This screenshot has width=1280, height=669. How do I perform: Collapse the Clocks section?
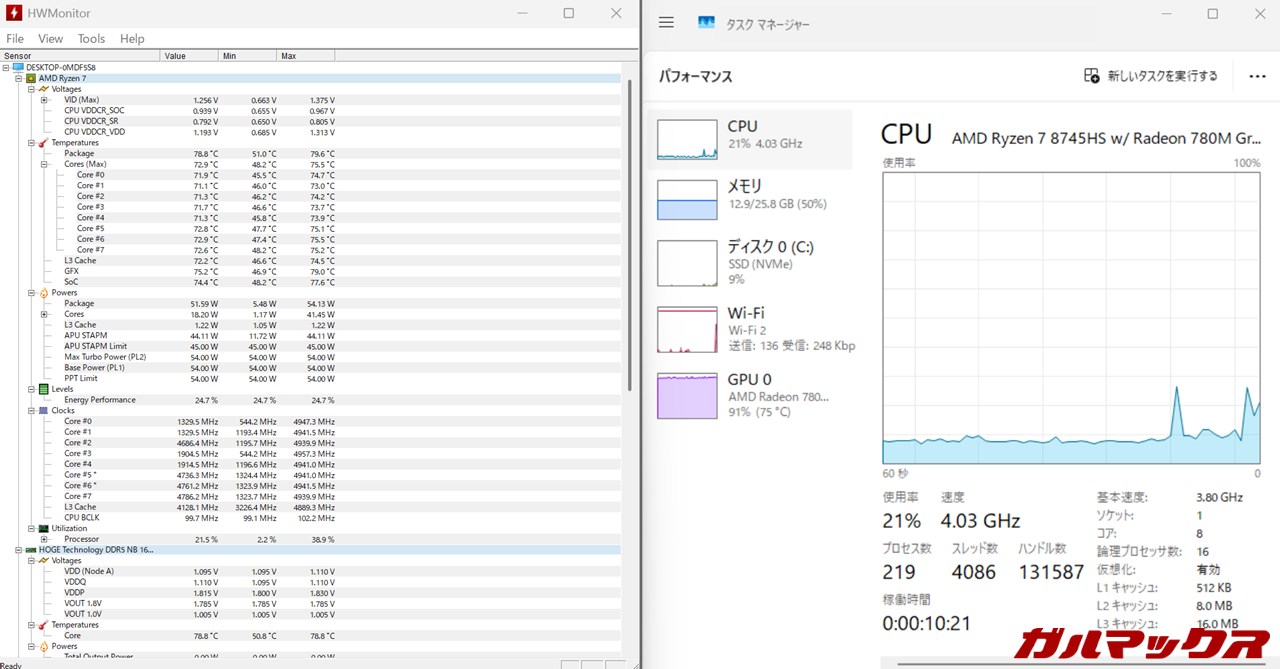[31, 411]
